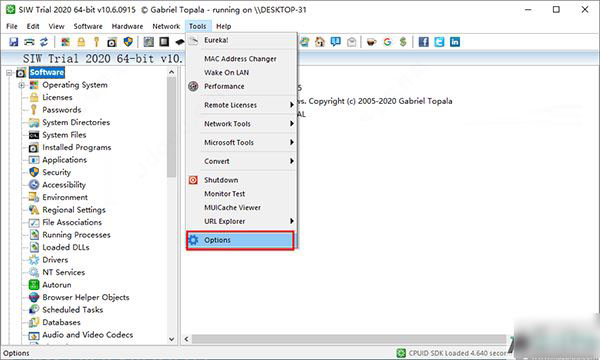Open the Hardware menu
Viewport: 600px width, 360px height.
[x=127, y=26]
